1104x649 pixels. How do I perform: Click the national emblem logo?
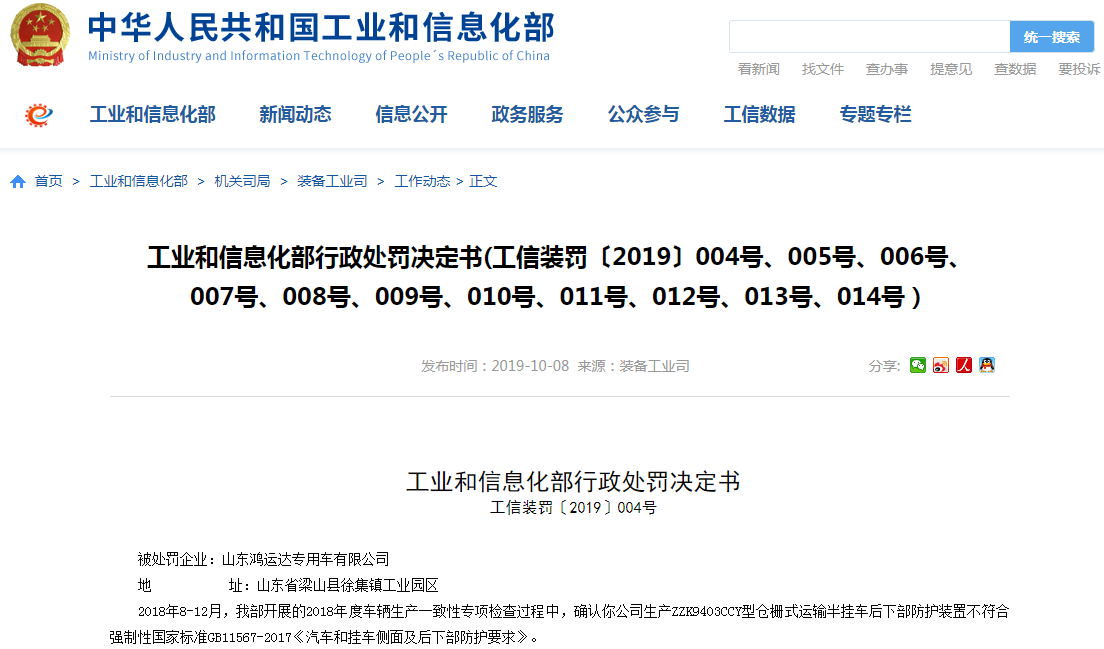(40, 35)
